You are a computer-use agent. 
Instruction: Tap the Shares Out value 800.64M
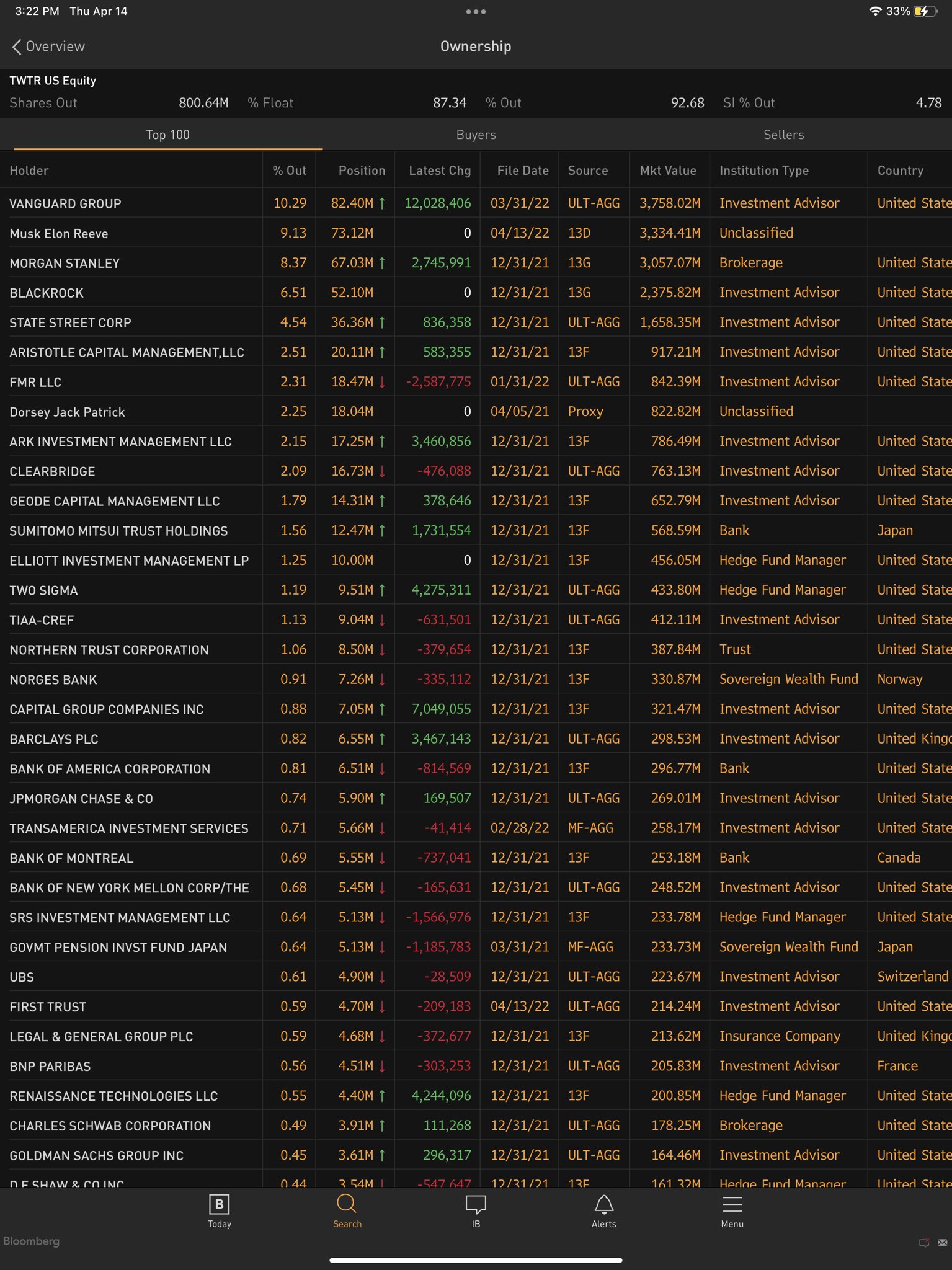point(203,103)
